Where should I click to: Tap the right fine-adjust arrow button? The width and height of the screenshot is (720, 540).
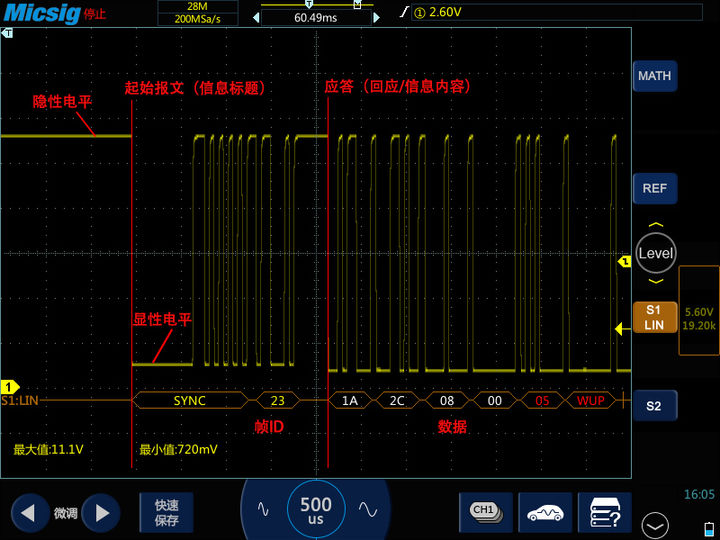(x=101, y=513)
